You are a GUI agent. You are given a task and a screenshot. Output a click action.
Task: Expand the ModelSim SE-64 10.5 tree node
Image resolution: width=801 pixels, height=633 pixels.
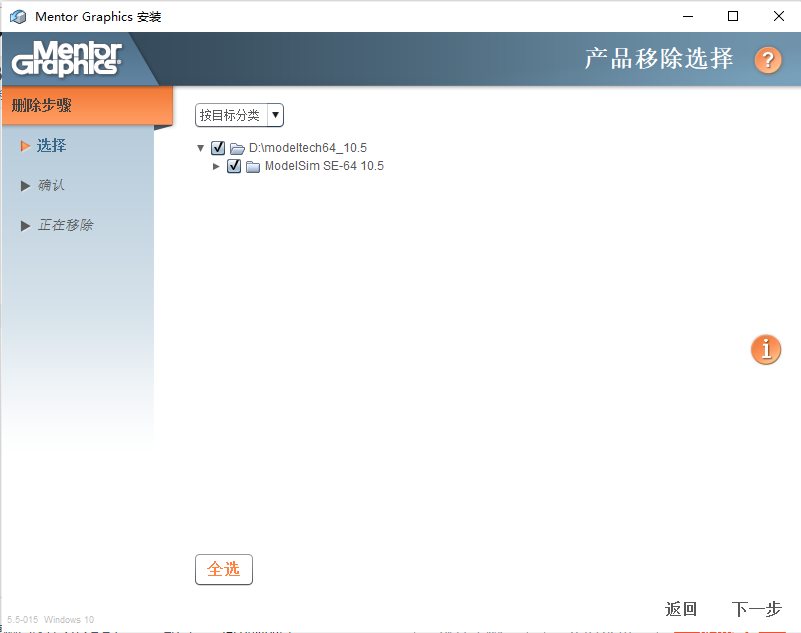click(x=216, y=166)
